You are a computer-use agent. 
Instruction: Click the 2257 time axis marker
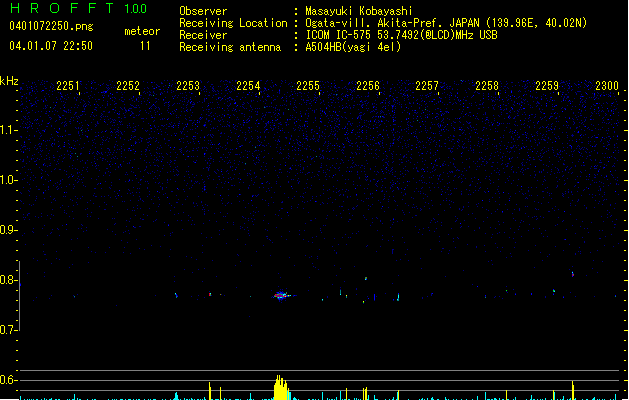tap(427, 86)
